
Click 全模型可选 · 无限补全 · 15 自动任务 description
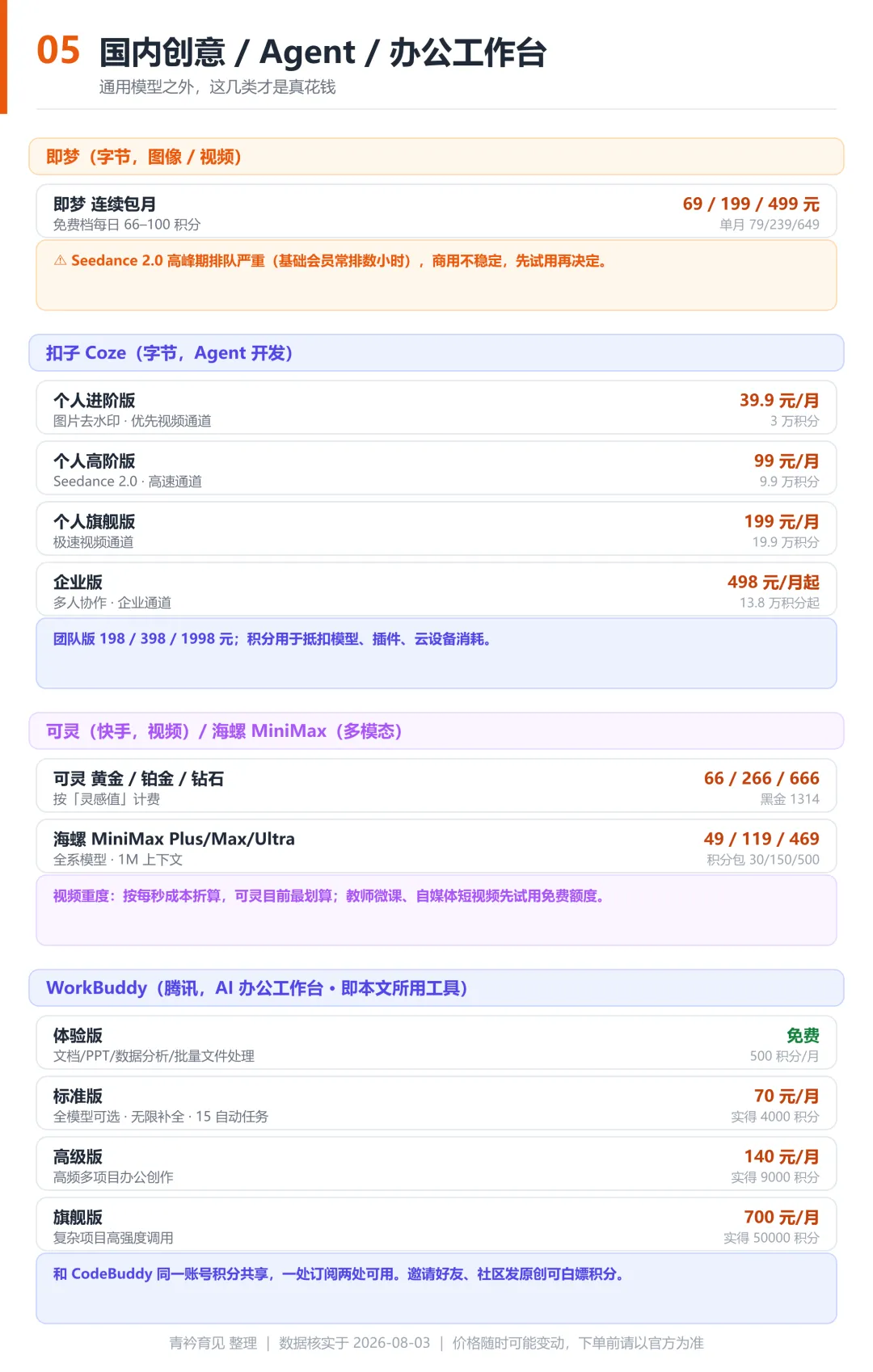161,1117
